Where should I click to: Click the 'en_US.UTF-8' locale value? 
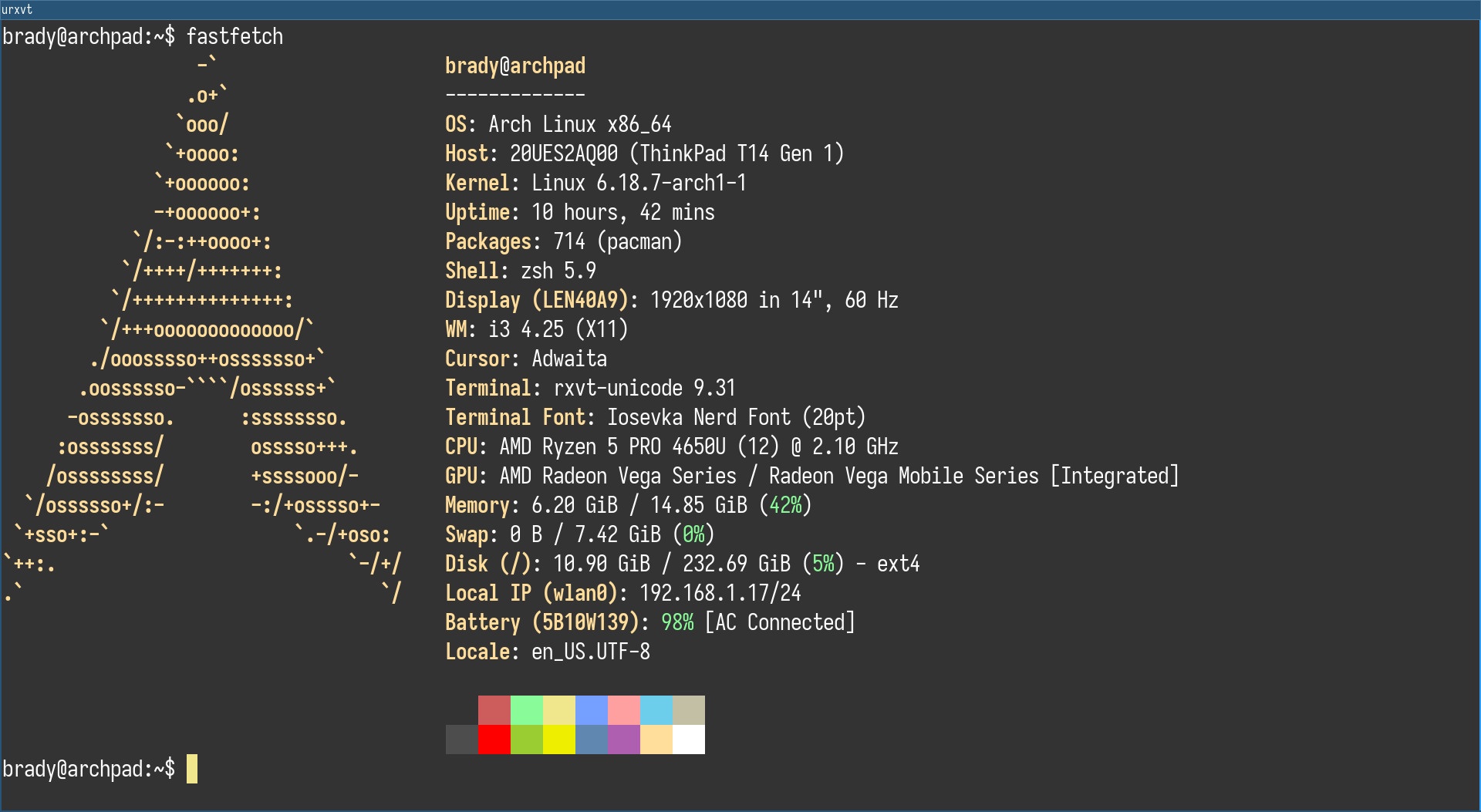pyautogui.click(x=591, y=652)
